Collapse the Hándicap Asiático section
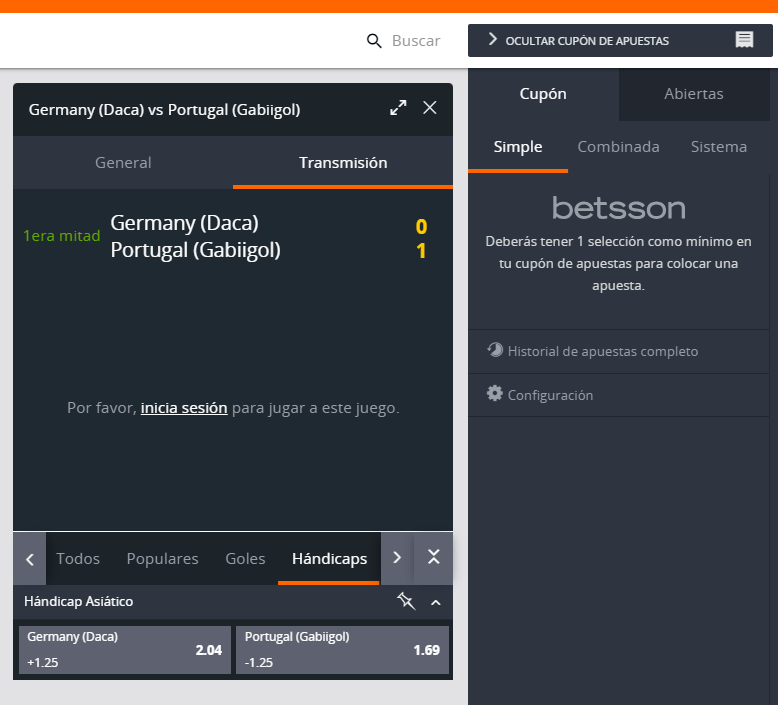The width and height of the screenshot is (778, 705). [x=436, y=602]
